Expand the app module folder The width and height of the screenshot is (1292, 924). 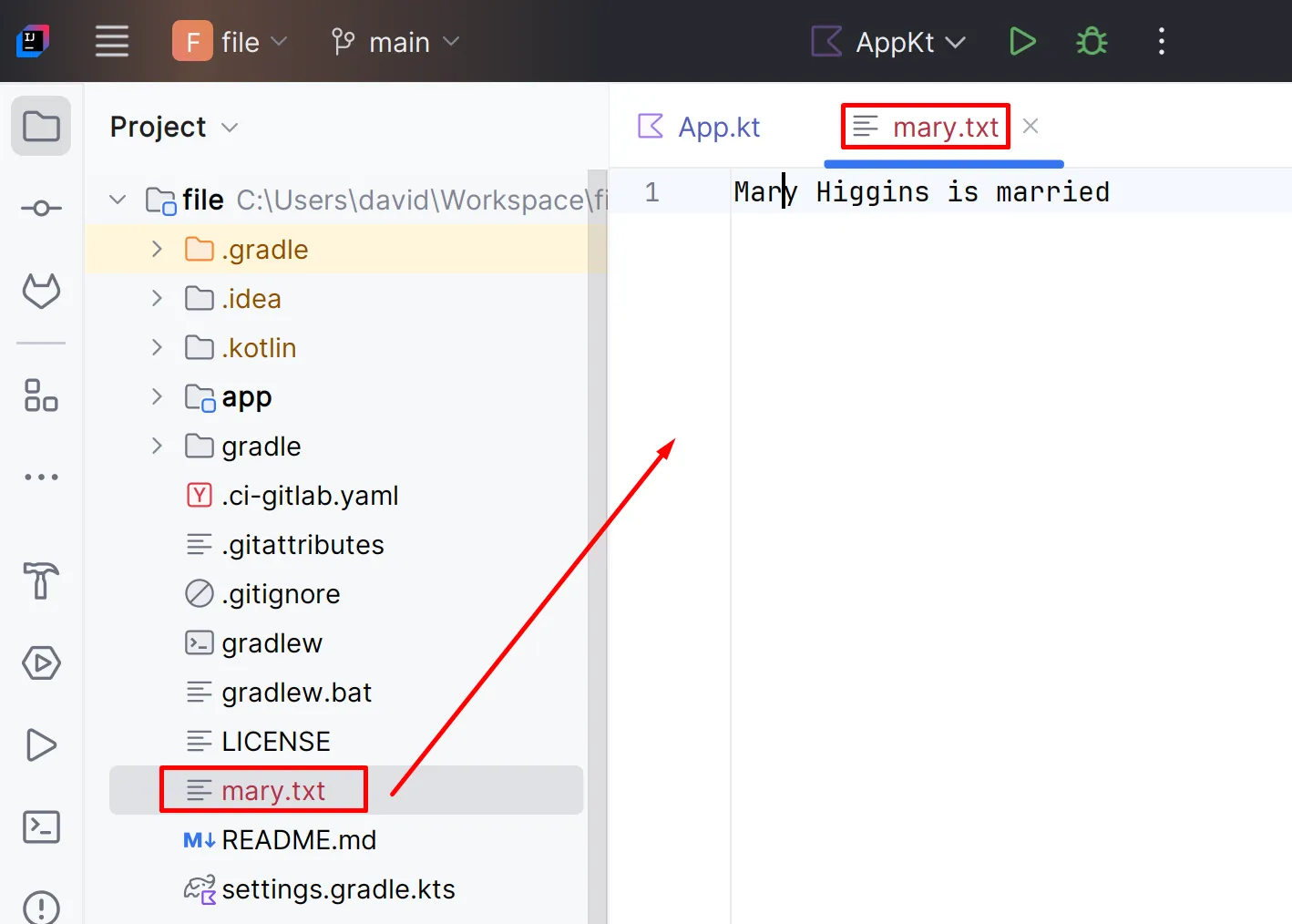point(157,397)
